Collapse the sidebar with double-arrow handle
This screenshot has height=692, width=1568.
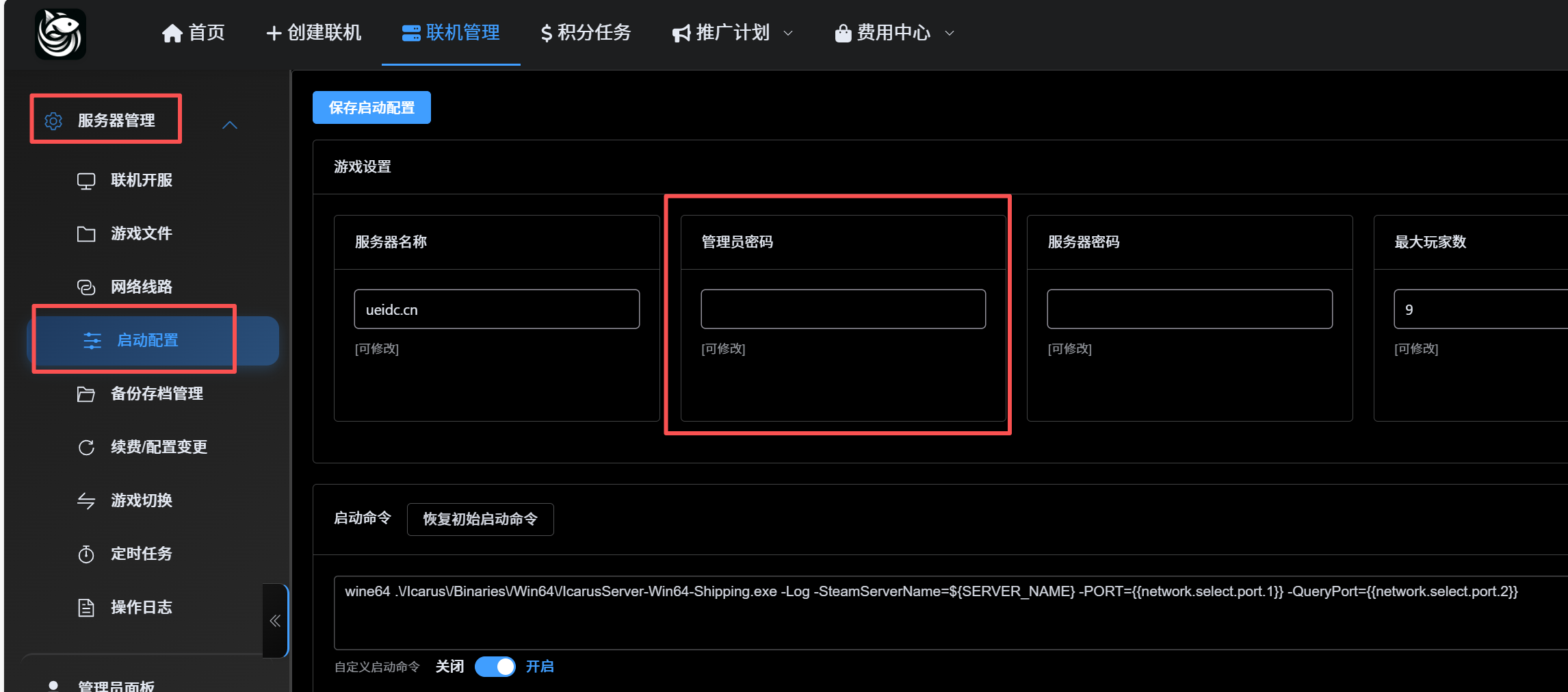(x=275, y=621)
